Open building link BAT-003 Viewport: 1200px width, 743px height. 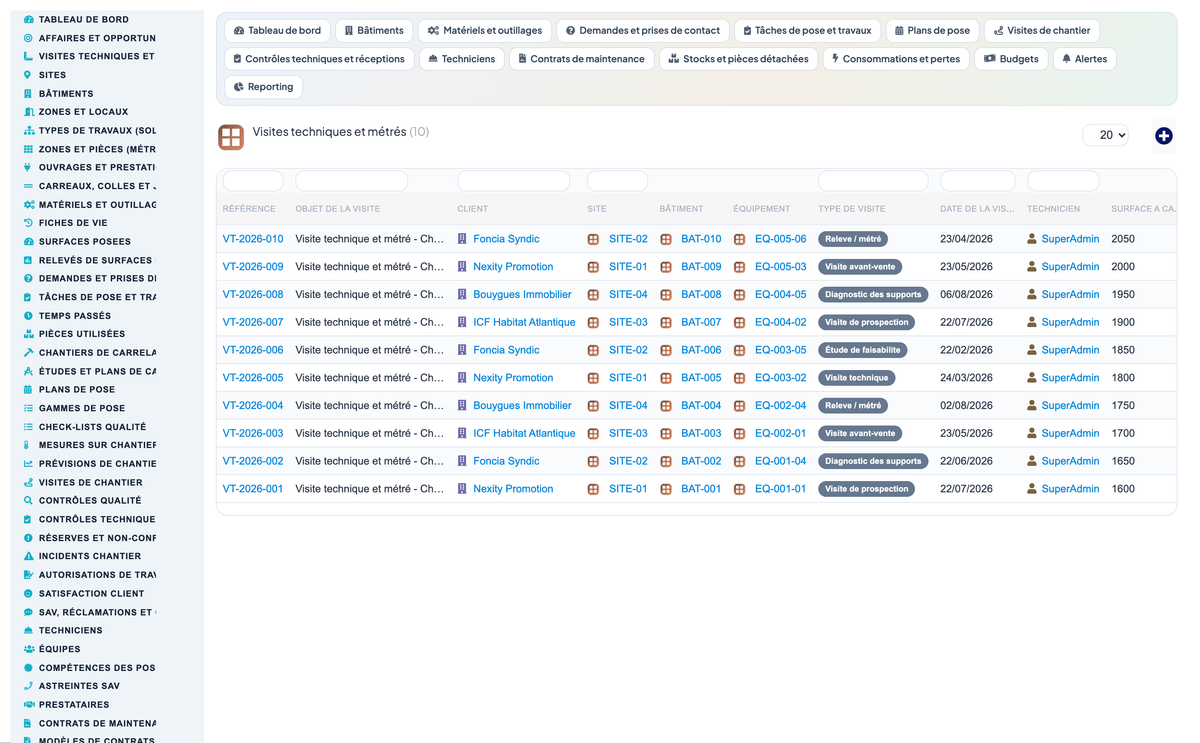click(x=701, y=433)
